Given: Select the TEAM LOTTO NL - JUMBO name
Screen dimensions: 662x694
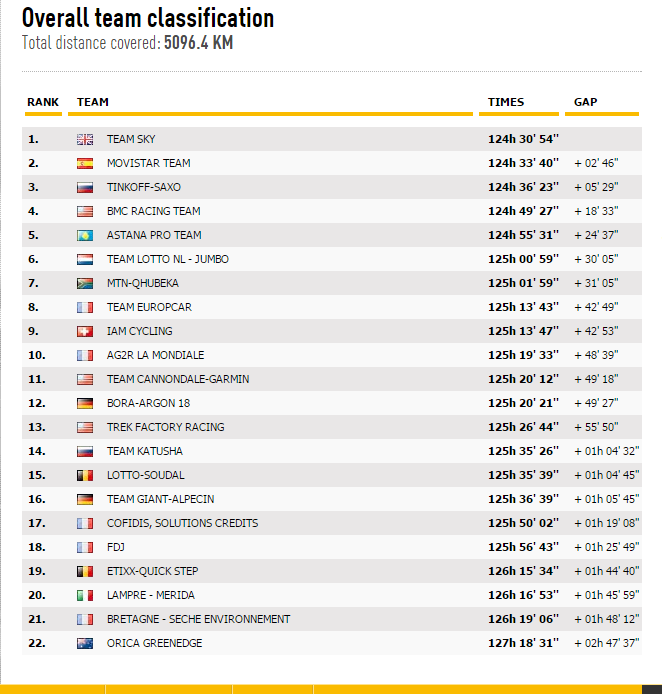Looking at the screenshot, I should point(168,259).
